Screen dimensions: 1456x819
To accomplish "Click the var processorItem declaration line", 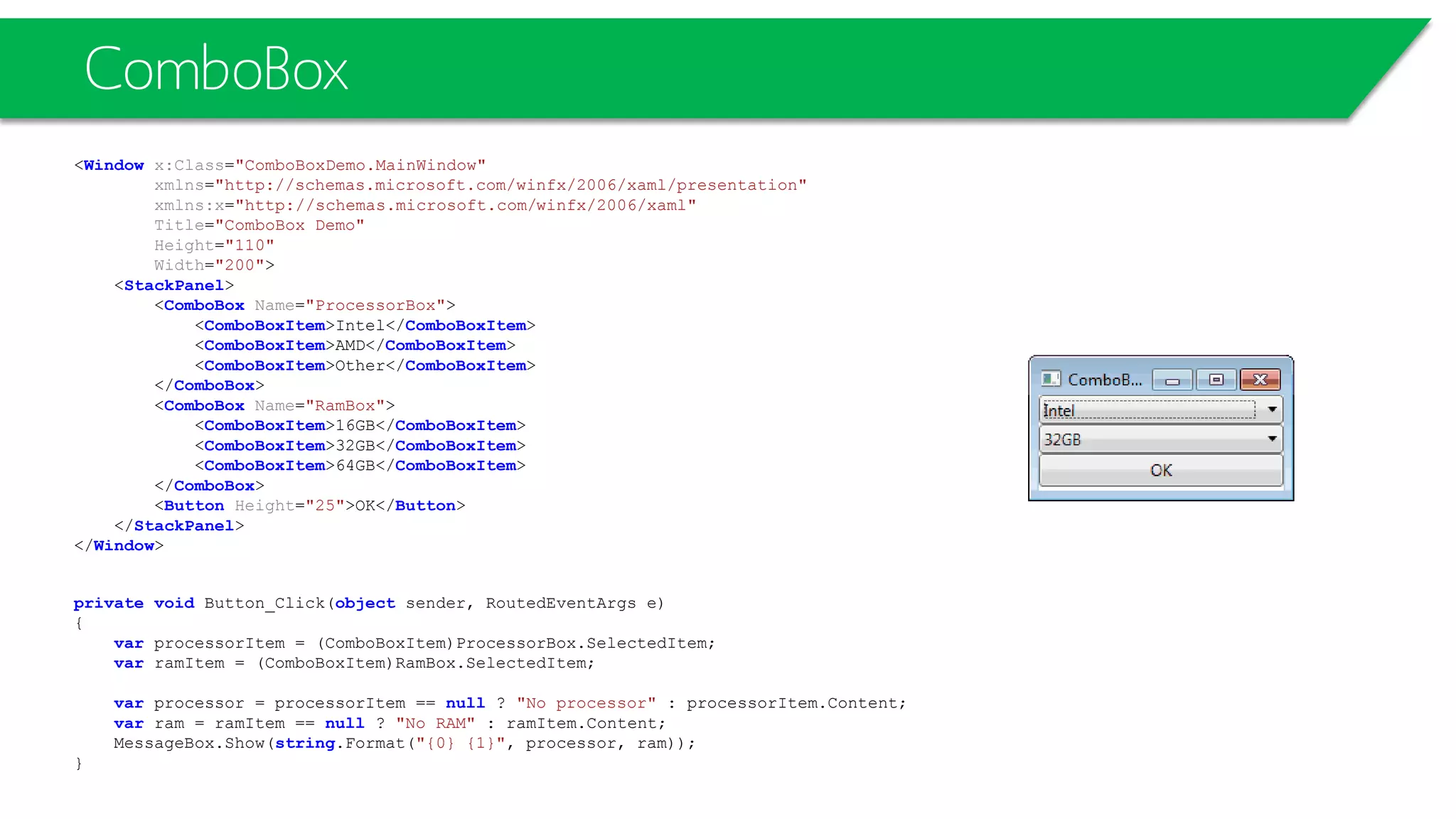I will 414,643.
